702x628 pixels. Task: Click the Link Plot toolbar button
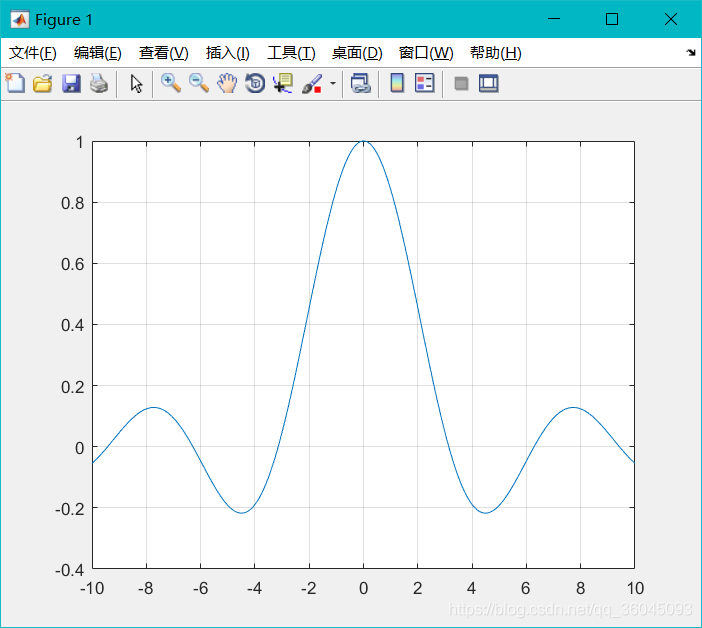click(360, 84)
